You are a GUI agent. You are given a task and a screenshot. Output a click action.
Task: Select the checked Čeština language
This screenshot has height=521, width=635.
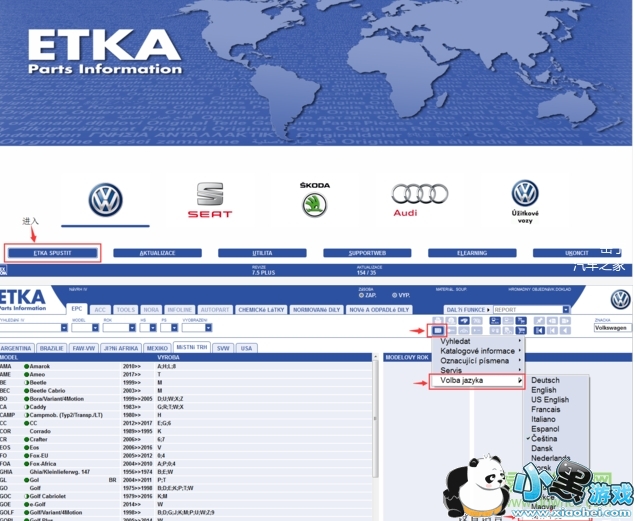tap(544, 438)
